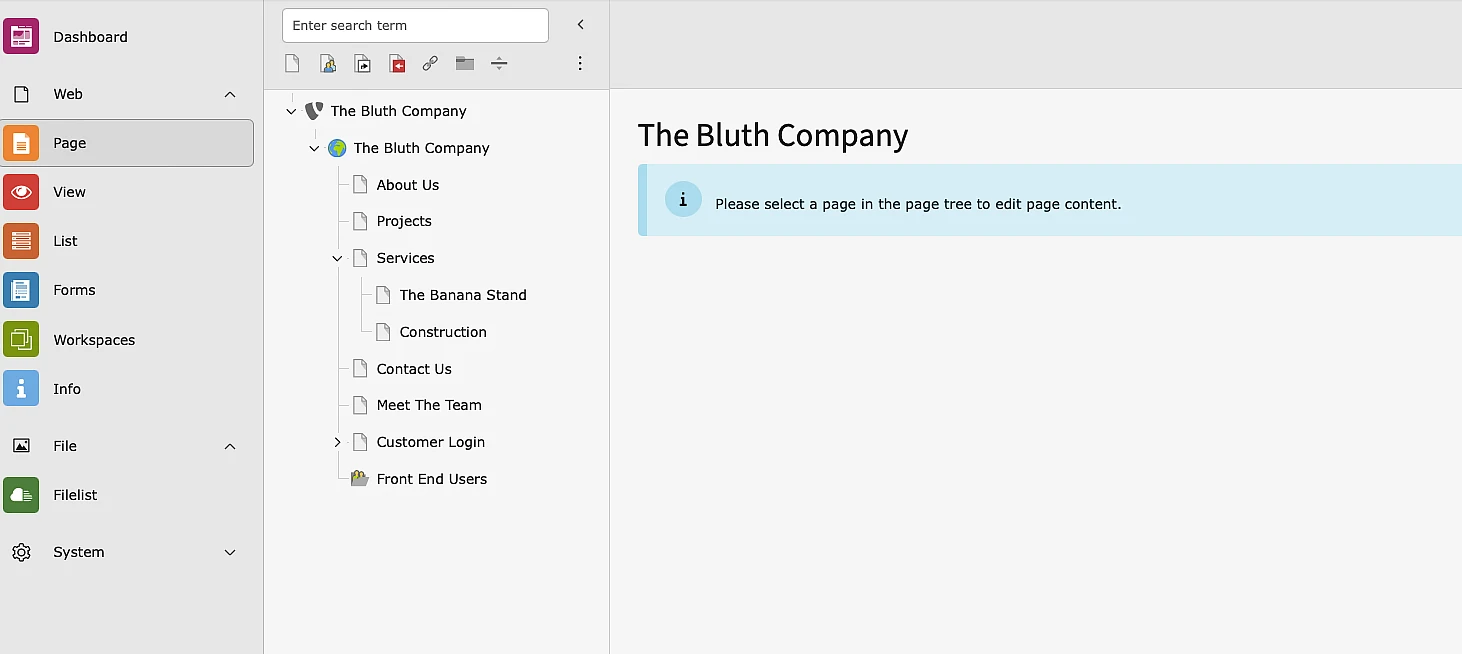Click the red mount point page icon
The height and width of the screenshot is (654, 1462).
pyautogui.click(x=397, y=64)
